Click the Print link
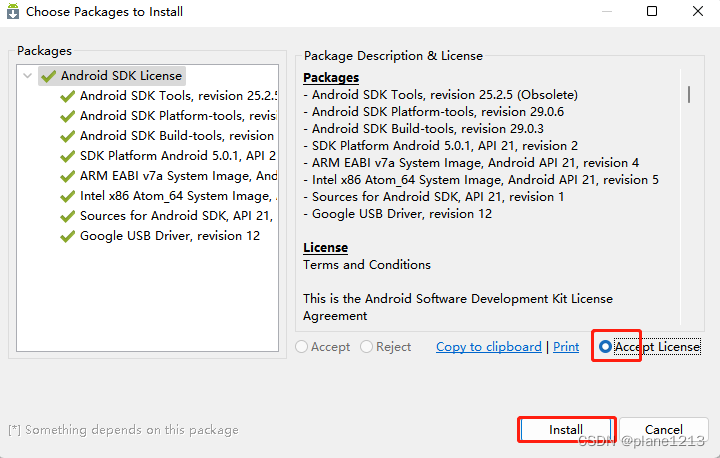The image size is (720, 458). click(566, 347)
